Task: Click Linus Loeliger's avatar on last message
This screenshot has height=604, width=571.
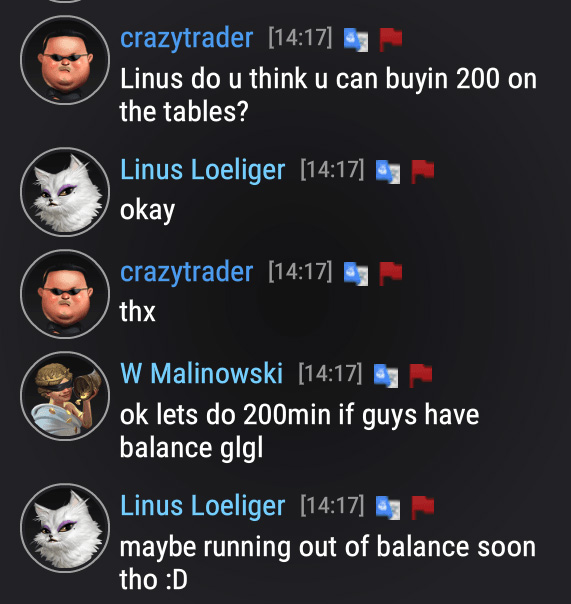Action: click(65, 528)
